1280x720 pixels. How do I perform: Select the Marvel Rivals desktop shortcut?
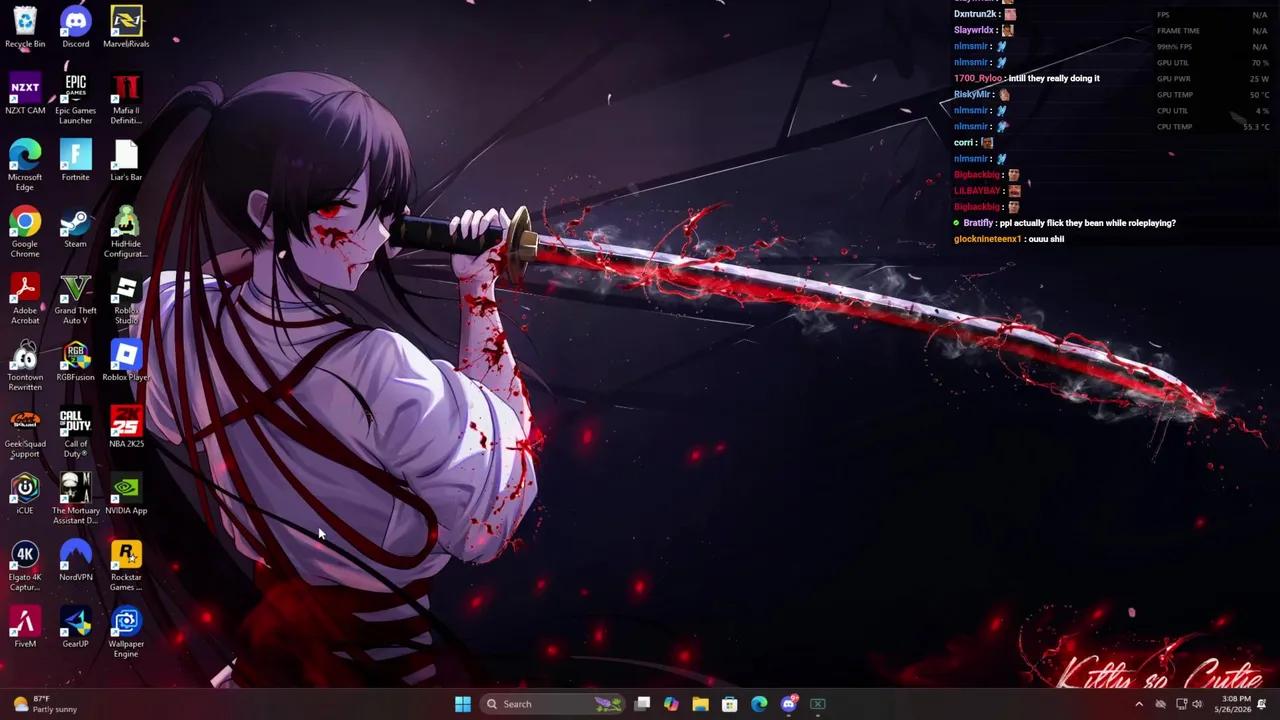(126, 27)
